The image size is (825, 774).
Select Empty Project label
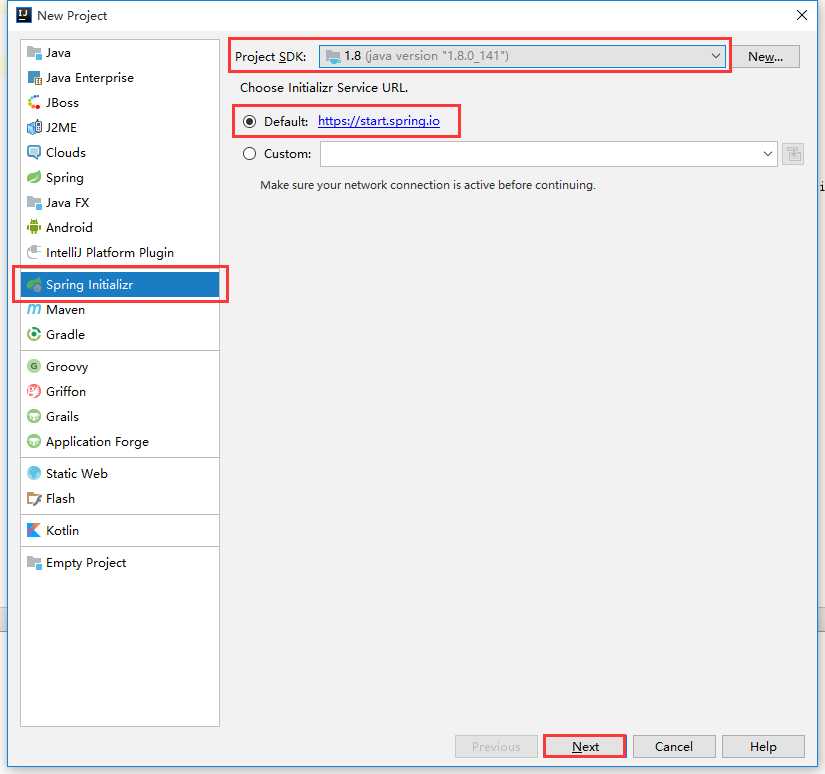[86, 562]
